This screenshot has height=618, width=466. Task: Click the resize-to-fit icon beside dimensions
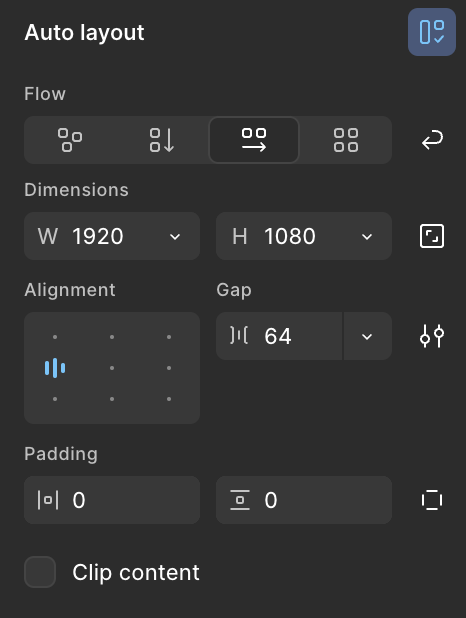(432, 236)
